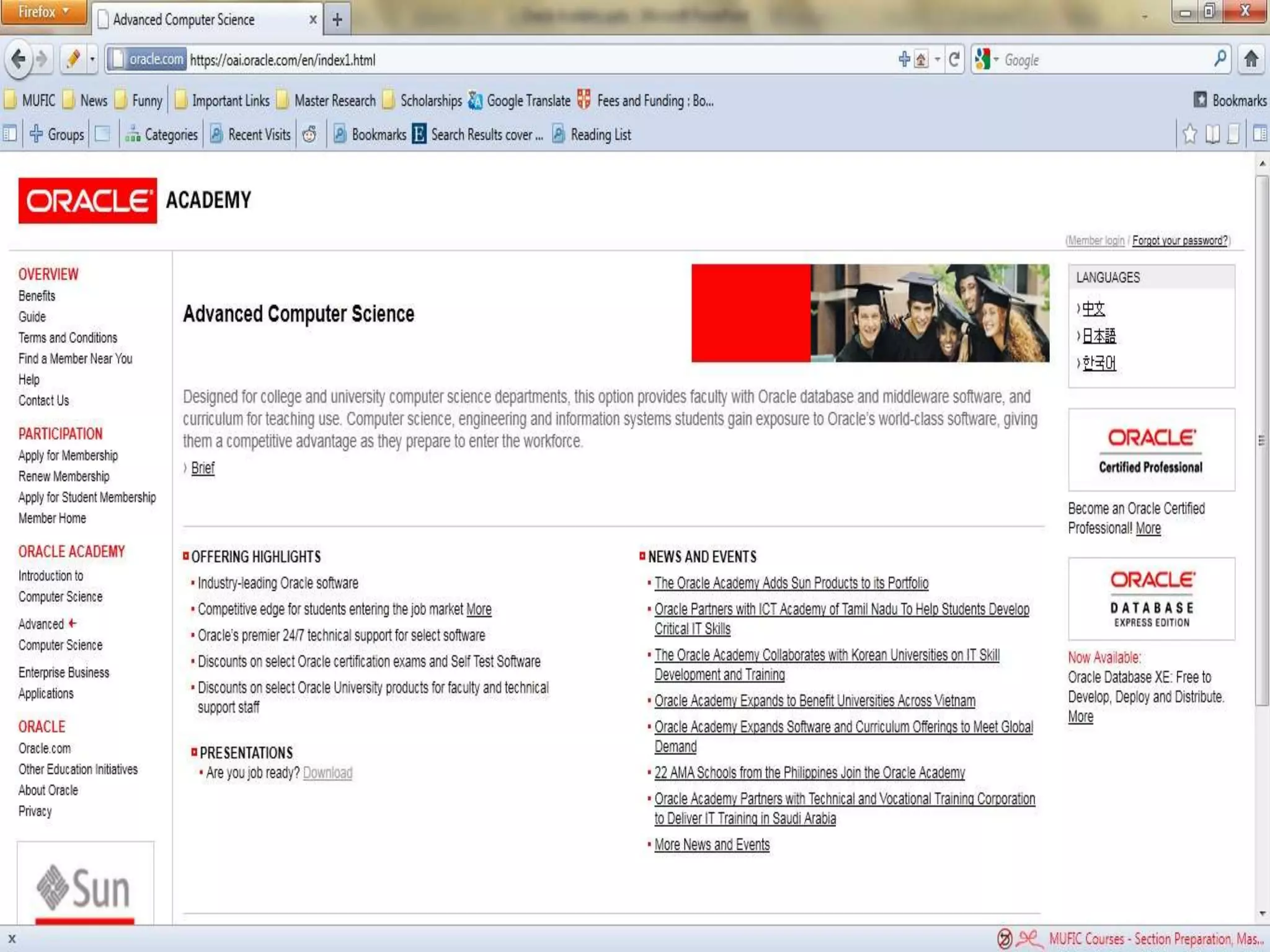Click the open-book reader toolbar icon
The image size is (1270, 952).
pos(1212,134)
